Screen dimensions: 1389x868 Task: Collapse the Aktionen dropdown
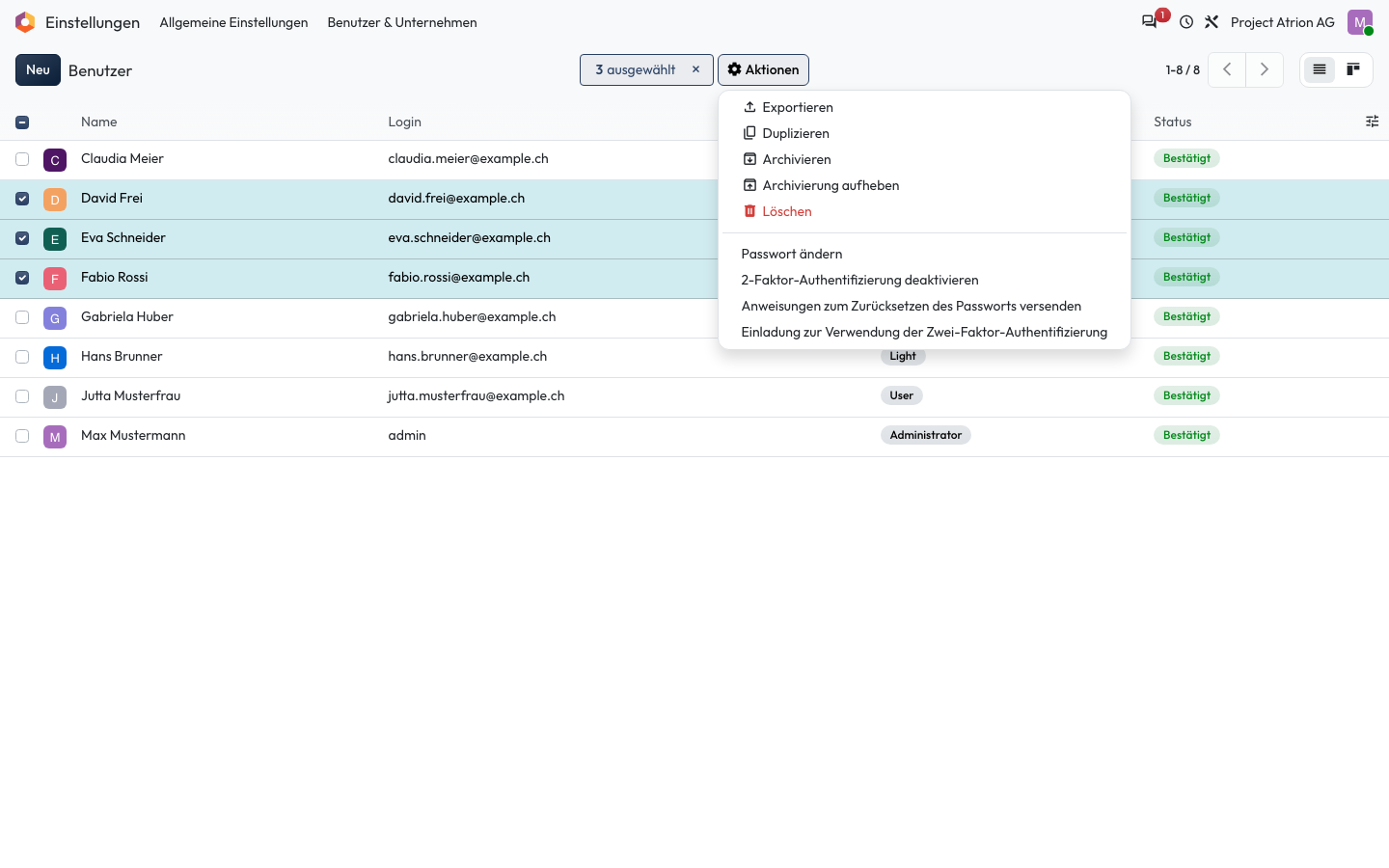pyautogui.click(x=763, y=69)
